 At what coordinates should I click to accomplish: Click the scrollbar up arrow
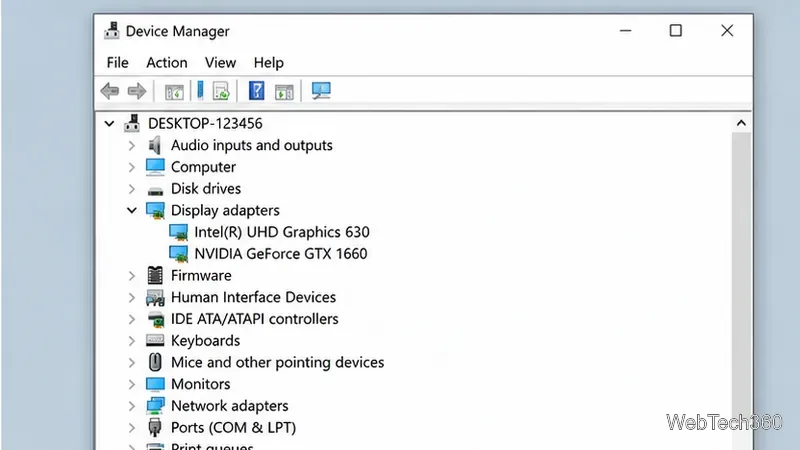[741, 123]
